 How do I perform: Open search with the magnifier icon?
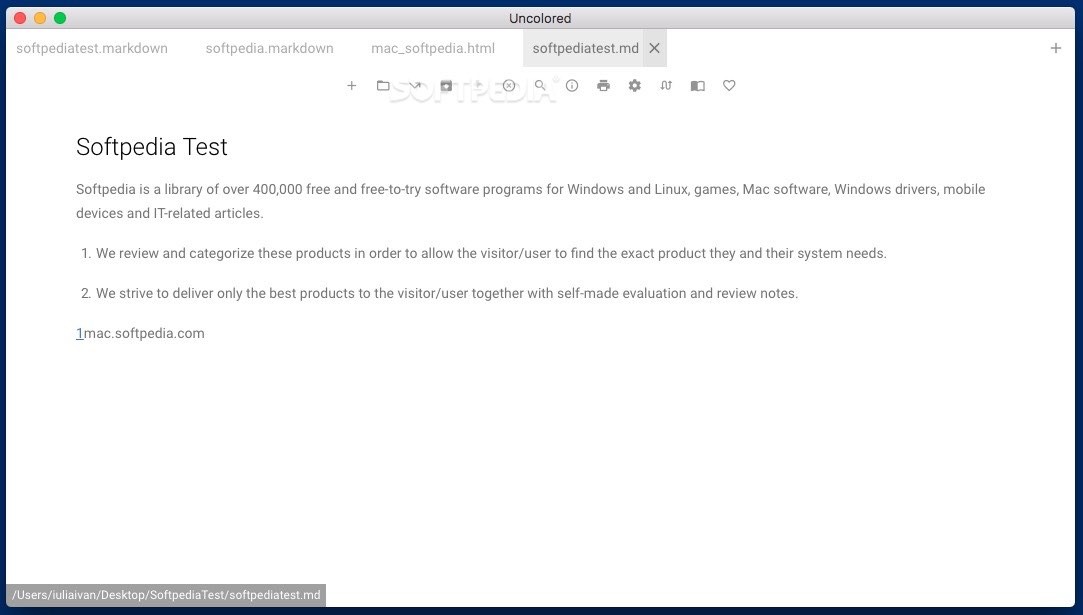540,86
